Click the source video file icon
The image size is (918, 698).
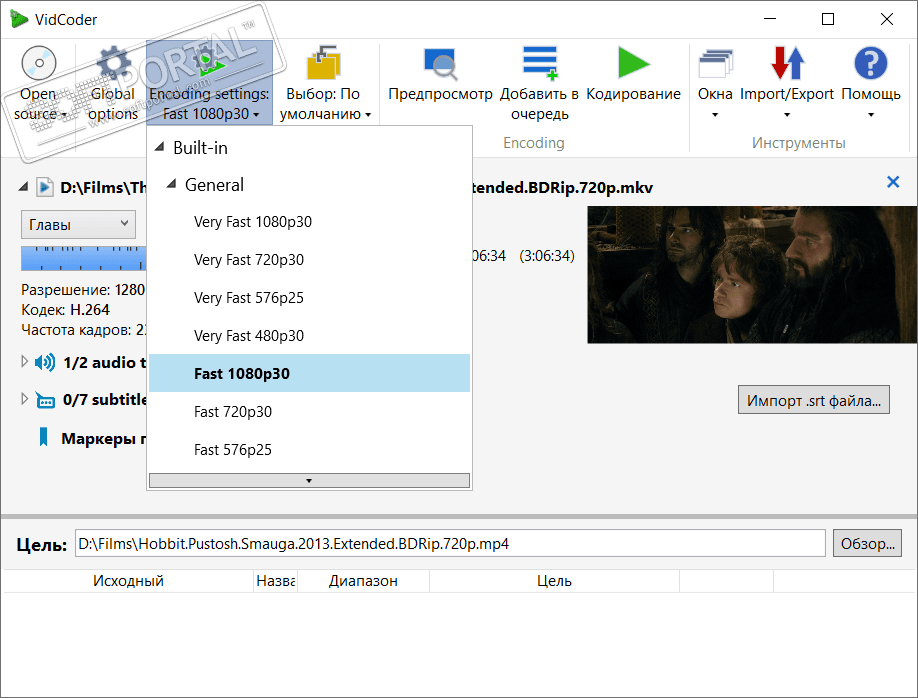[x=44, y=187]
